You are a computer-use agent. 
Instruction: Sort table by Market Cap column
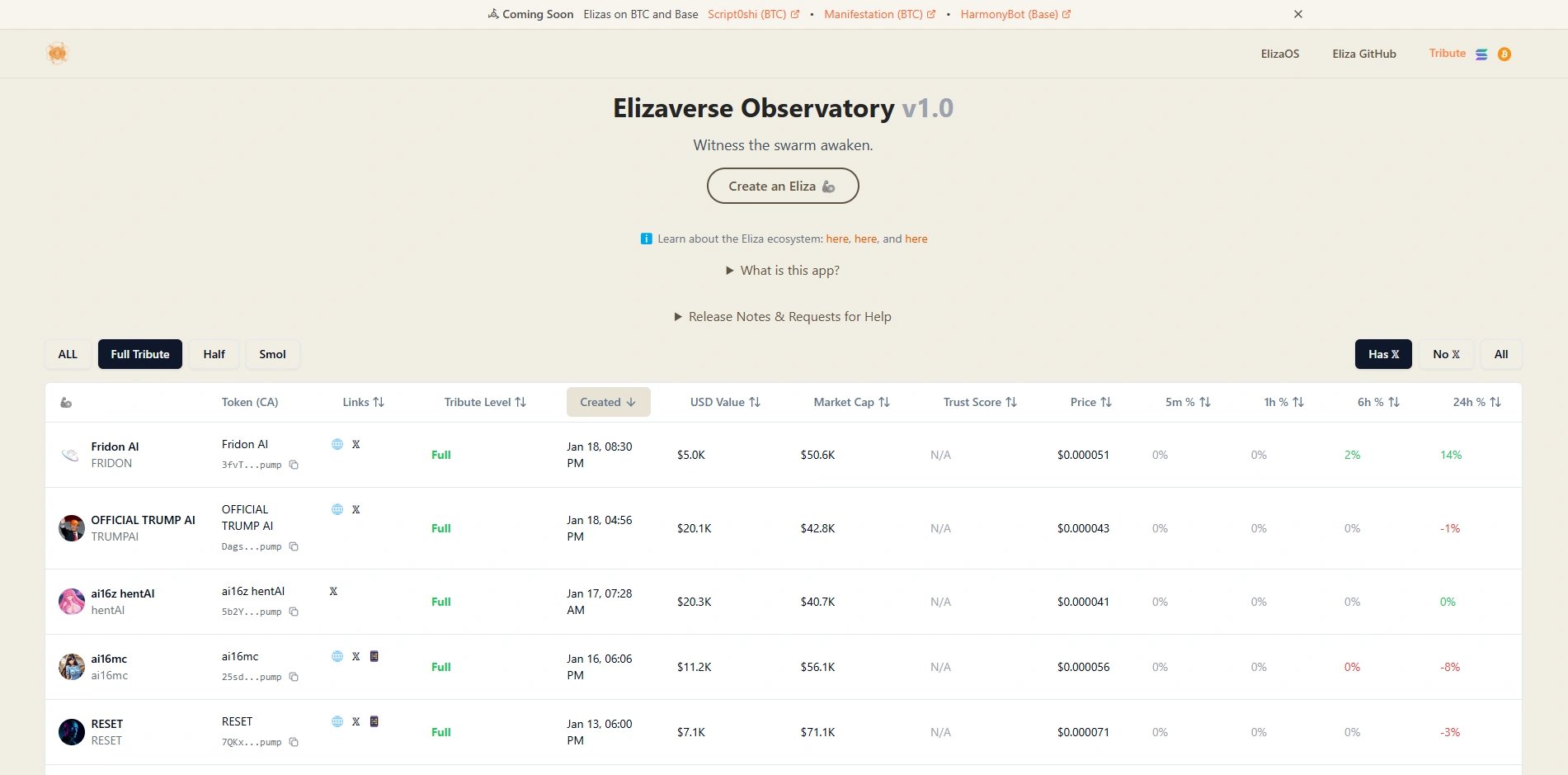click(x=852, y=403)
